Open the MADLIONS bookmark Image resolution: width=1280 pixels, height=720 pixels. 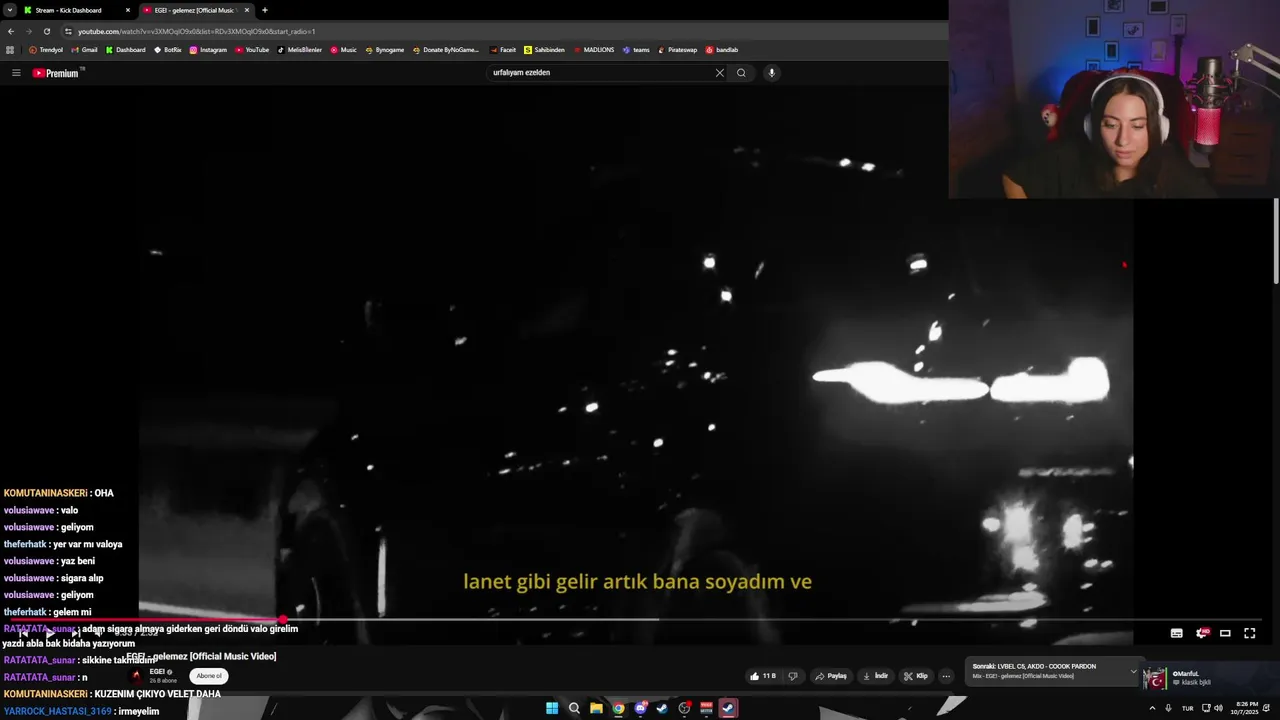point(594,50)
